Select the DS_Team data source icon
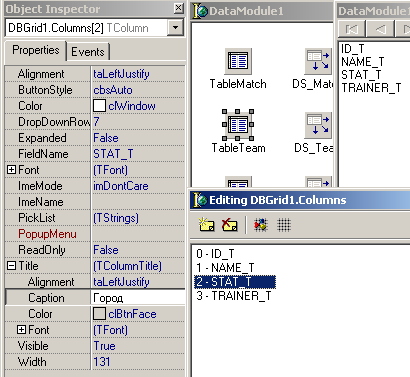 pos(318,125)
